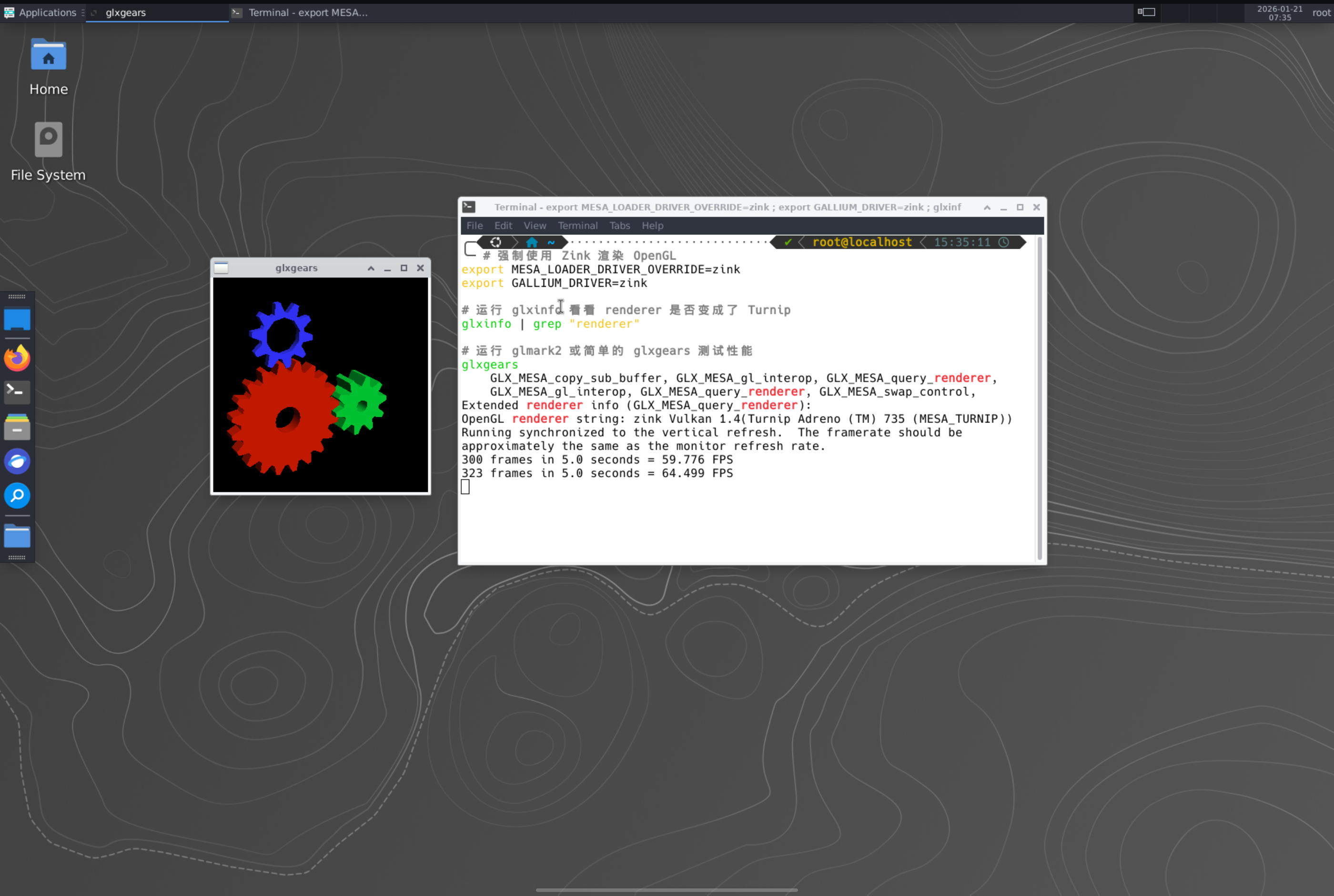This screenshot has height=896, width=1334.
Task: Open Application Finder magnifier icon
Action: pos(17,495)
